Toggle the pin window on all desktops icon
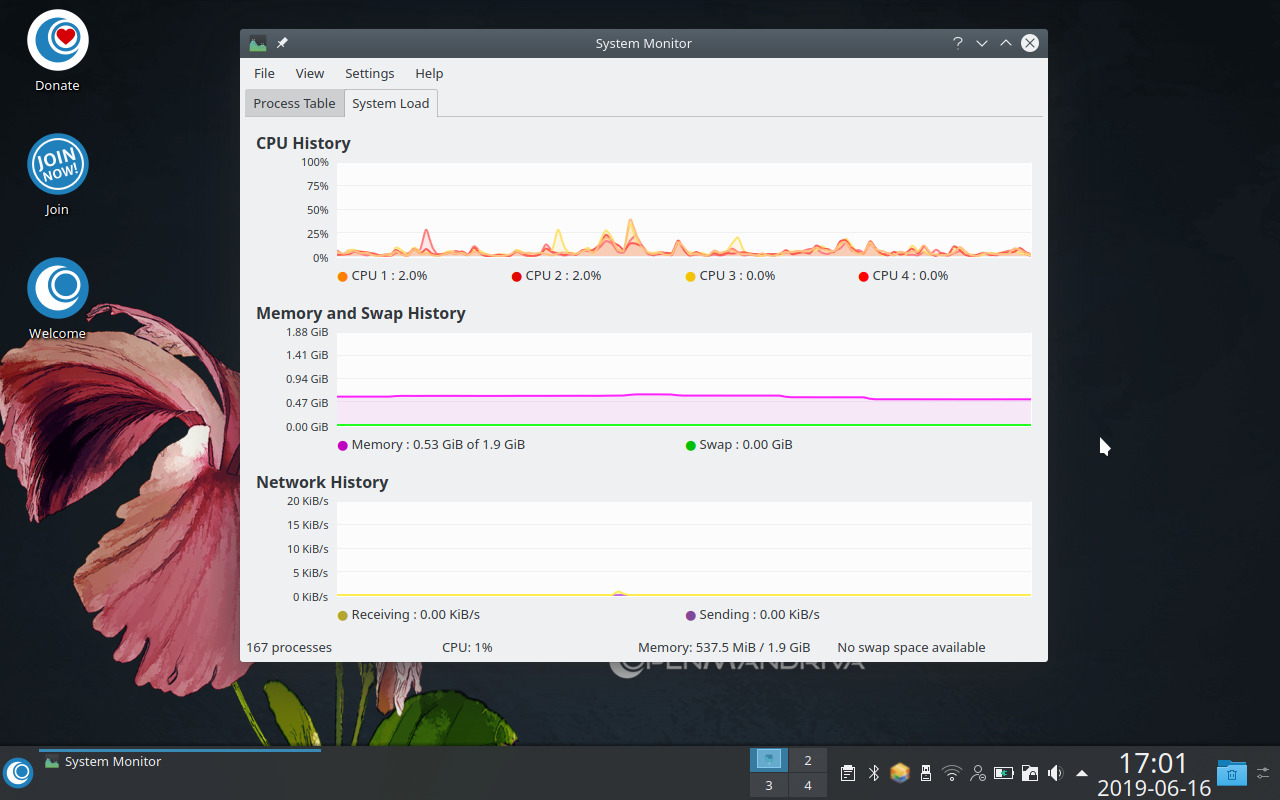Viewport: 1280px width, 800px height. click(282, 43)
